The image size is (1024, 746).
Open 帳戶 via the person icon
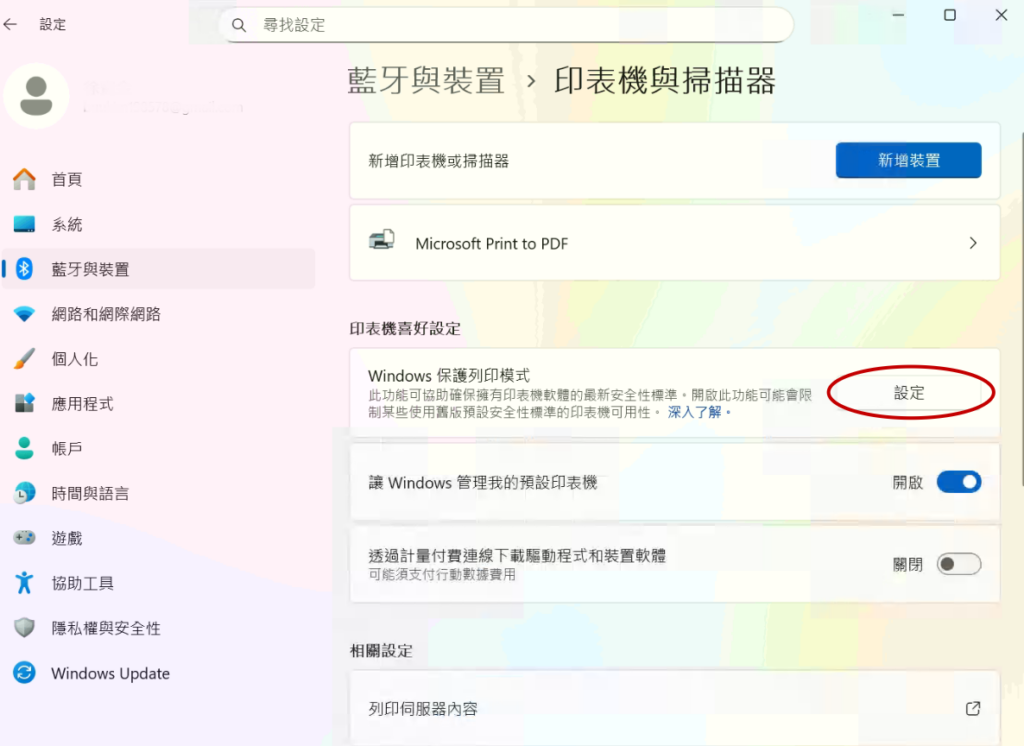pos(24,449)
